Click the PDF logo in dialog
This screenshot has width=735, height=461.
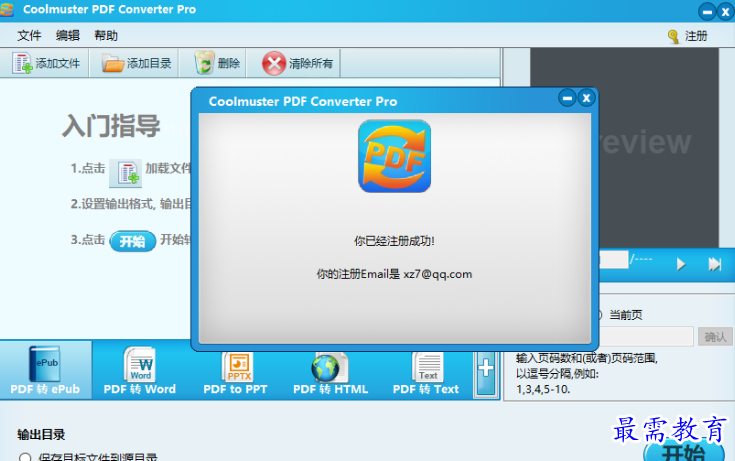coord(394,156)
